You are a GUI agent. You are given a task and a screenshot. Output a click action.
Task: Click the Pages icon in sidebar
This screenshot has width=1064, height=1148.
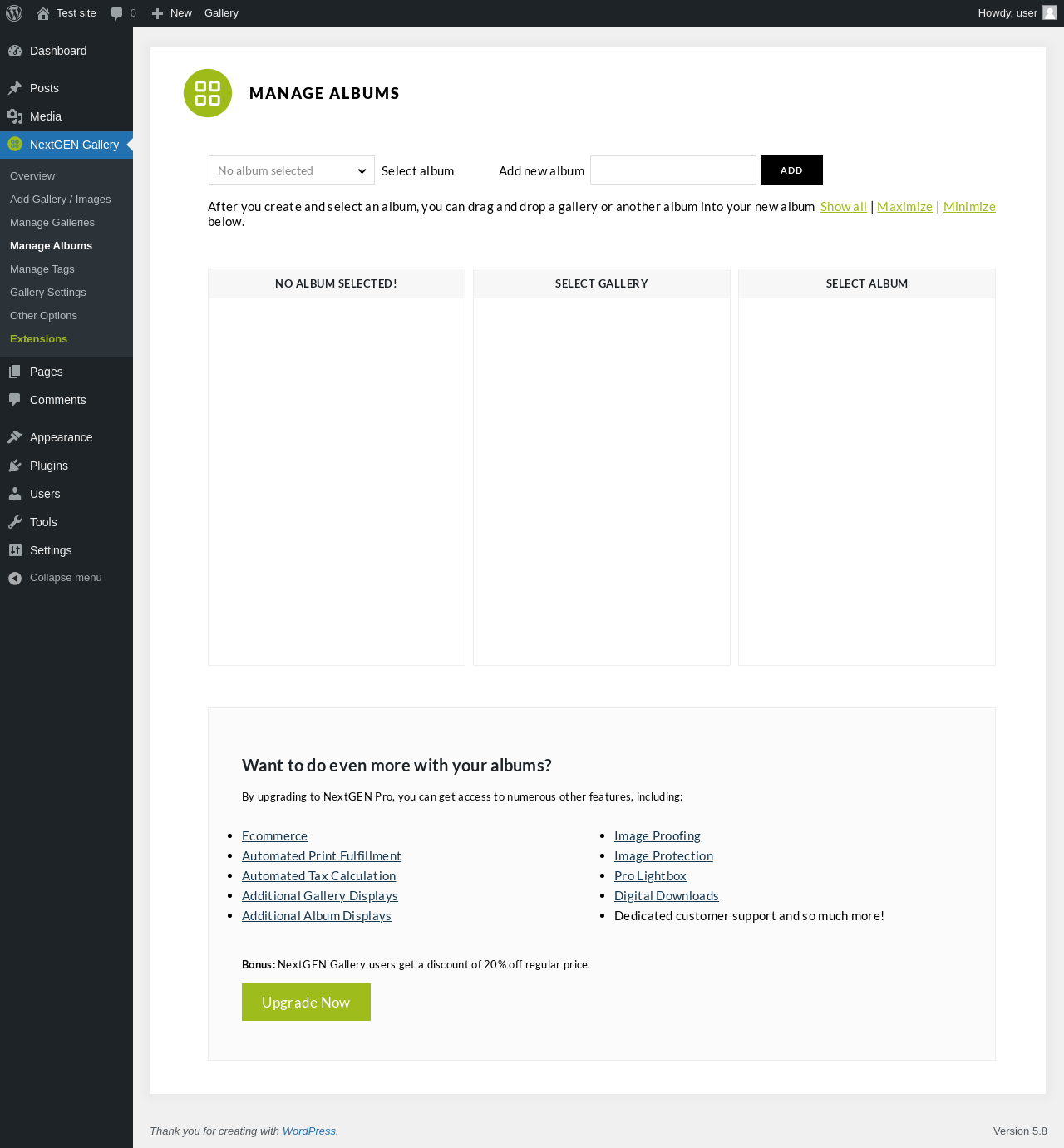tap(15, 372)
